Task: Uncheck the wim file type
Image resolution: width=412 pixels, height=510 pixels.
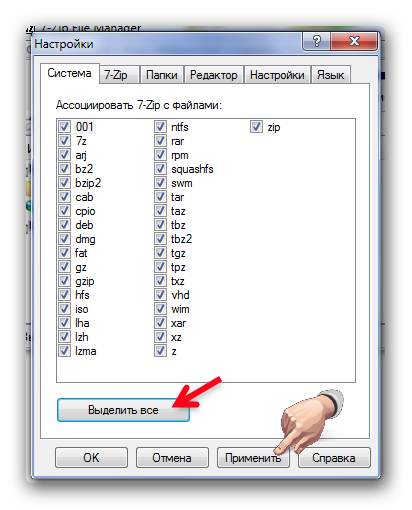Action: point(160,309)
